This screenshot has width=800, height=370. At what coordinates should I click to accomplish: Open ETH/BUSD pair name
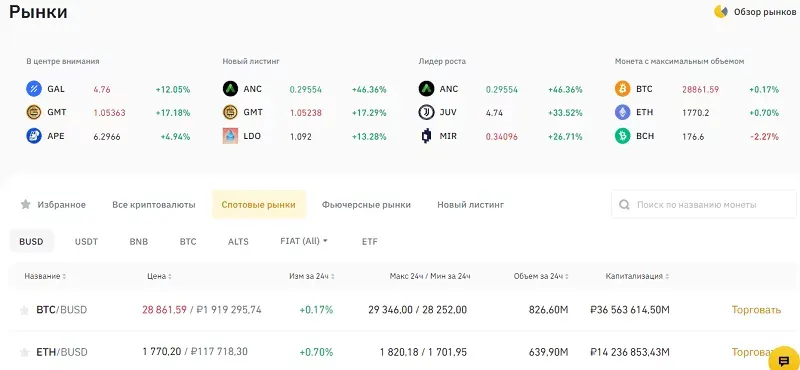tap(62, 352)
